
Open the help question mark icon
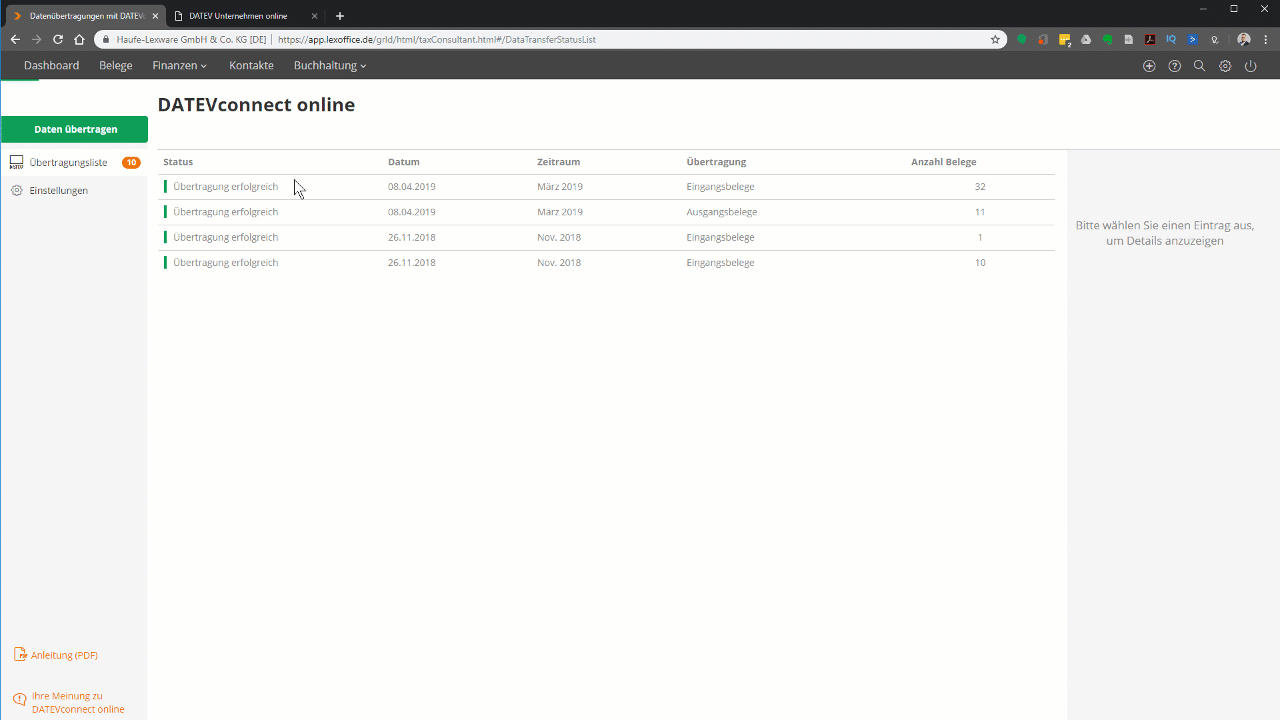click(1175, 66)
